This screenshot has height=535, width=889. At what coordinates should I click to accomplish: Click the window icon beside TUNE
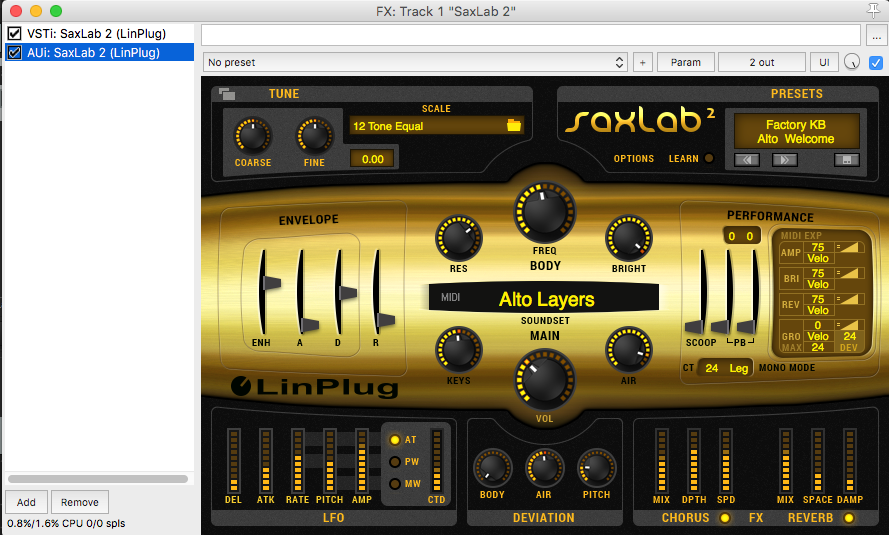tap(227, 94)
